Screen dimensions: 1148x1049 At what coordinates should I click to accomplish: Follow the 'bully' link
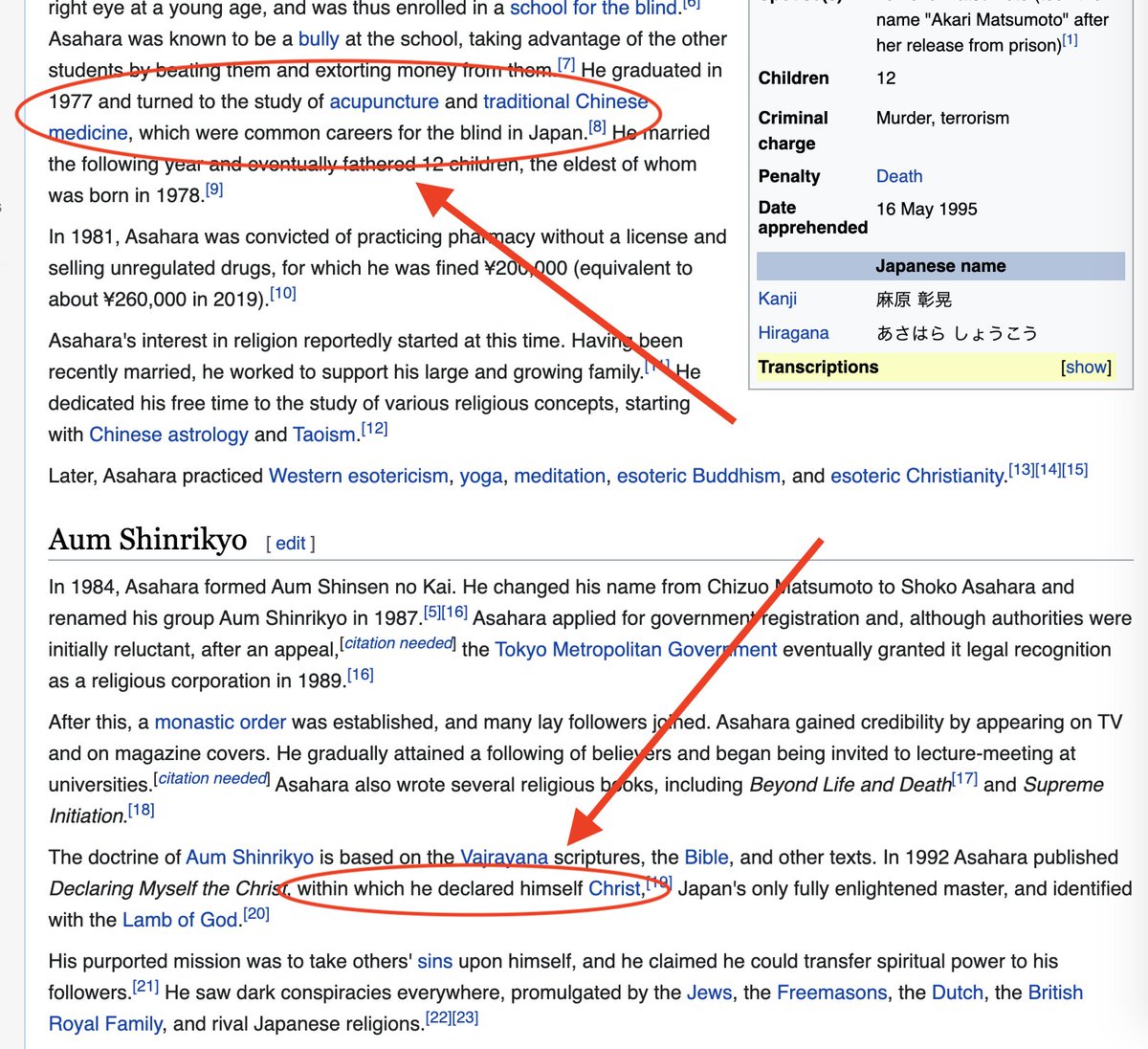(319, 39)
